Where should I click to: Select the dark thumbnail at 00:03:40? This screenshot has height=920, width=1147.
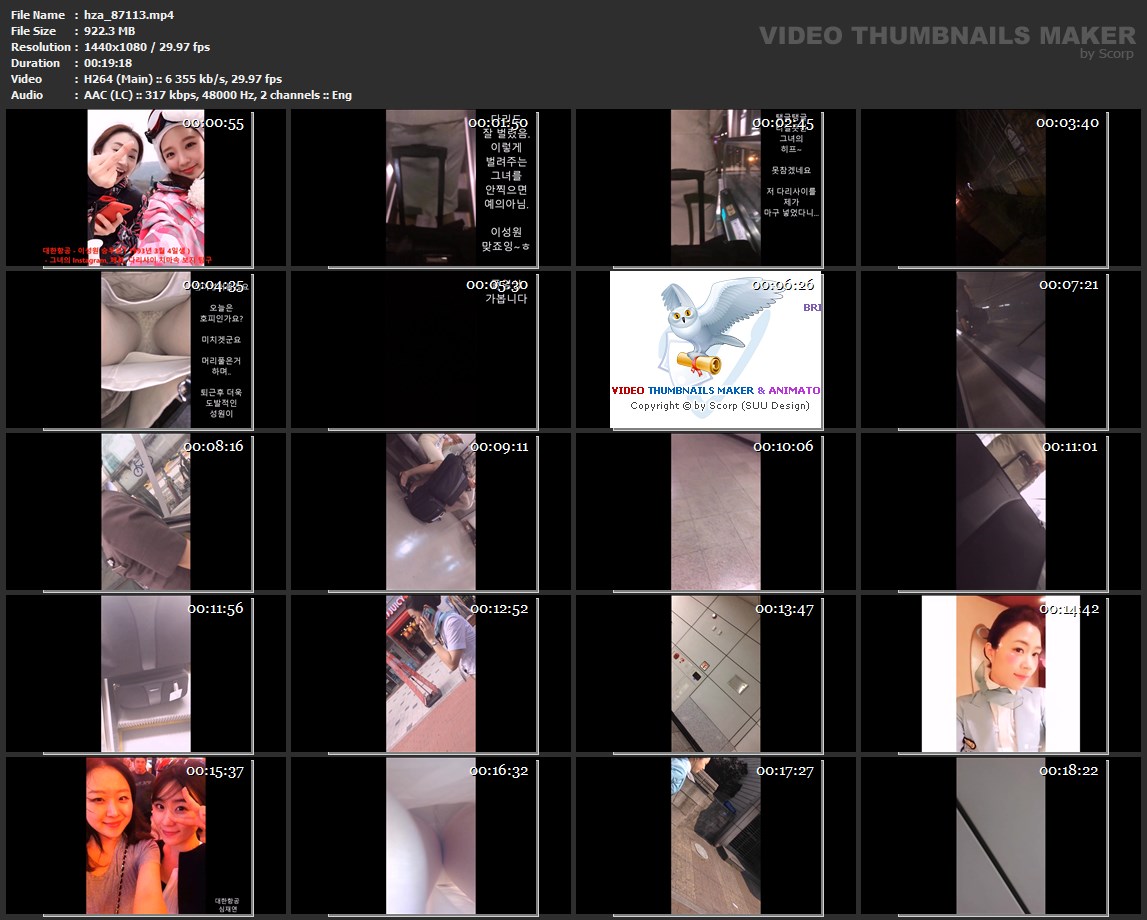click(x=1000, y=188)
